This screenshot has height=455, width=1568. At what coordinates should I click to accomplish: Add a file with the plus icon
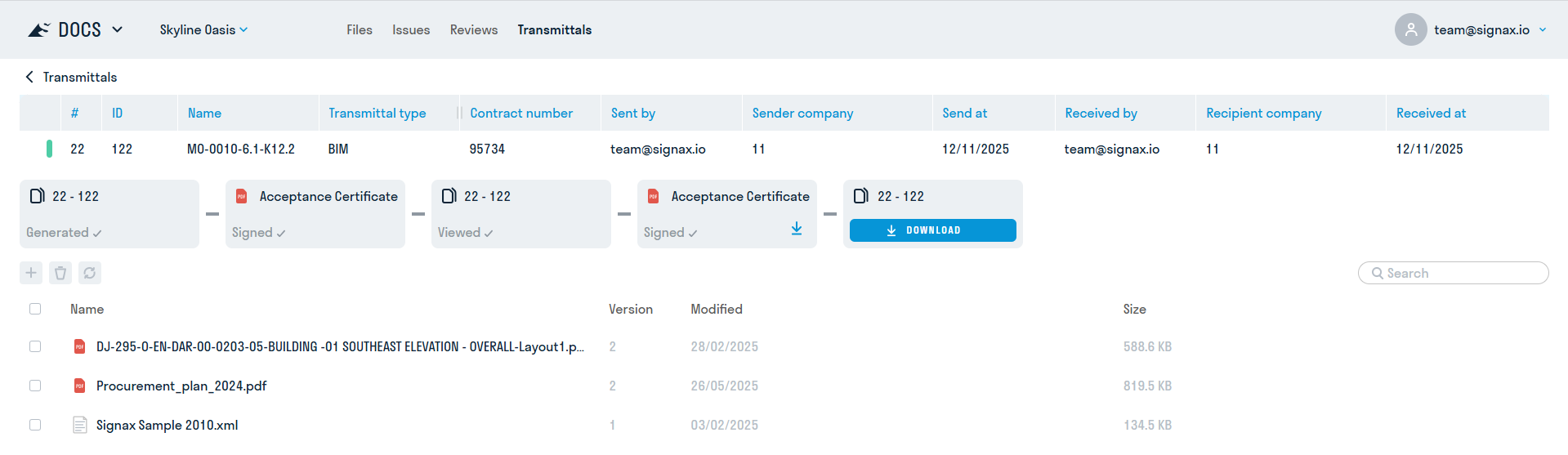pyautogui.click(x=31, y=273)
